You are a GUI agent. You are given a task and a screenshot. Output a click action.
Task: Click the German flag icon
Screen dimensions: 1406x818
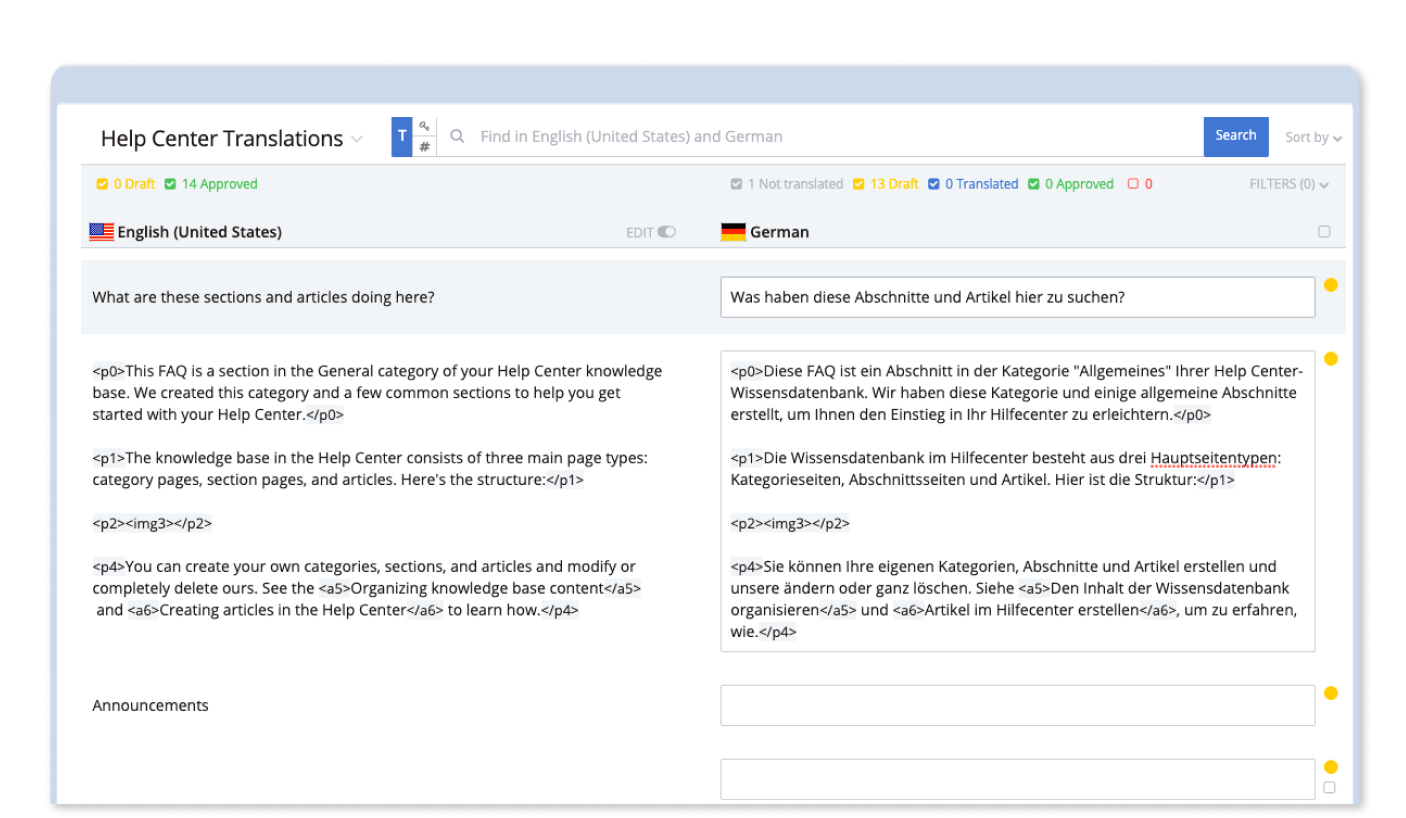733,232
